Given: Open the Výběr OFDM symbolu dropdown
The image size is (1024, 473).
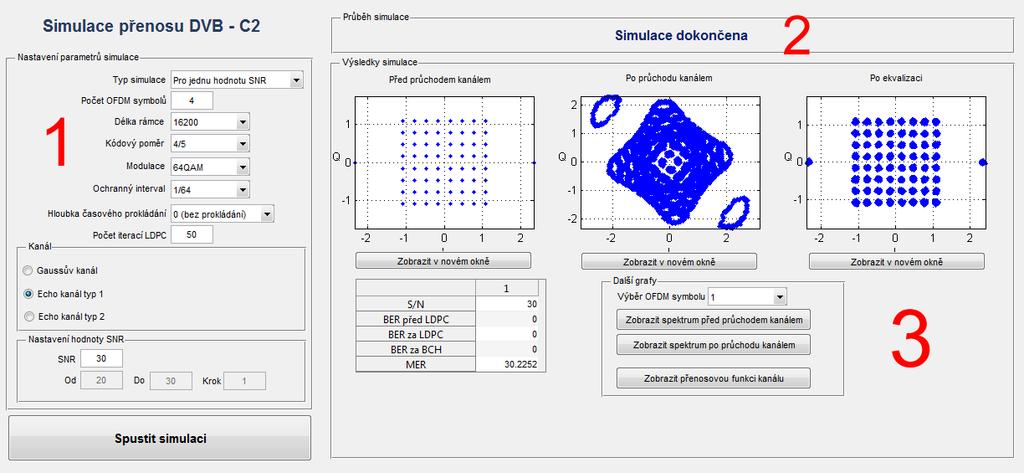Looking at the screenshot, I should coord(748,297).
